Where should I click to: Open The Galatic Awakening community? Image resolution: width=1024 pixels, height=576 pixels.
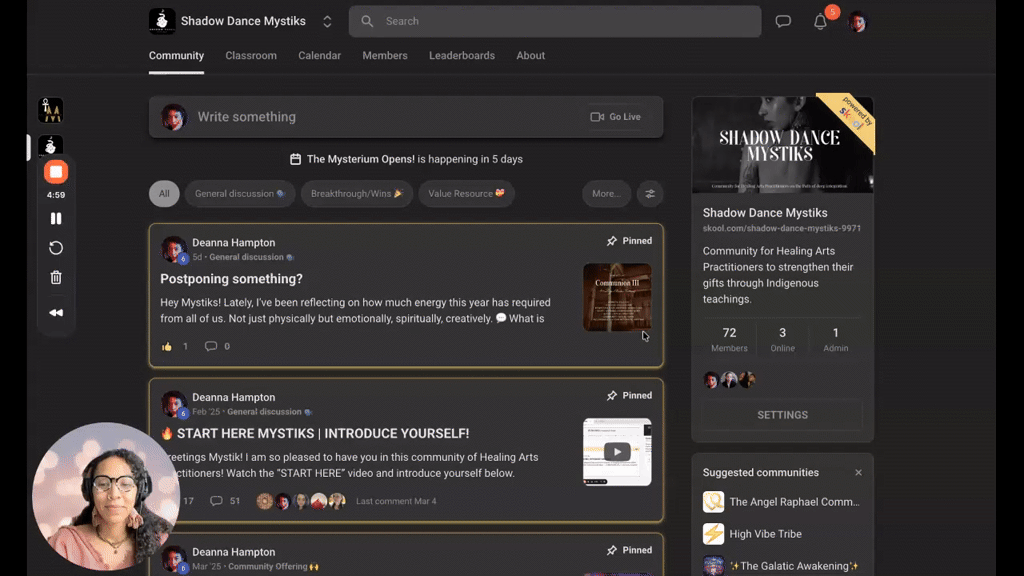click(x=794, y=566)
